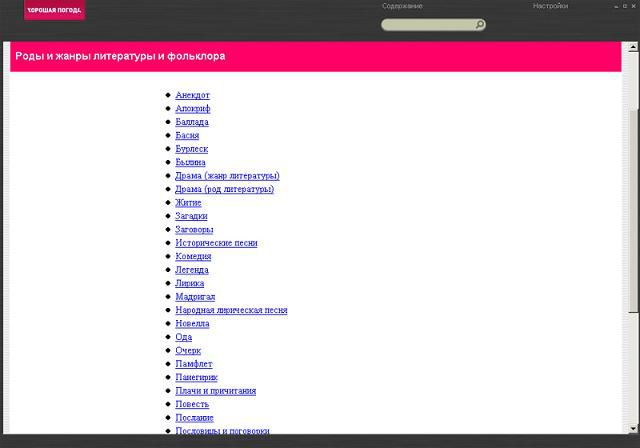Open the Содержание menu
The height and width of the screenshot is (448, 640).
coord(402,6)
